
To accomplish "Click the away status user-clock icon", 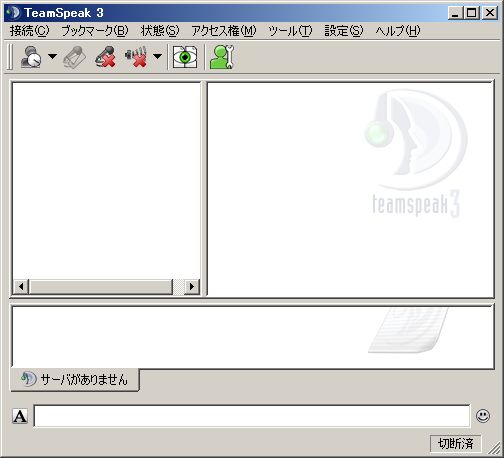I will [x=31, y=57].
